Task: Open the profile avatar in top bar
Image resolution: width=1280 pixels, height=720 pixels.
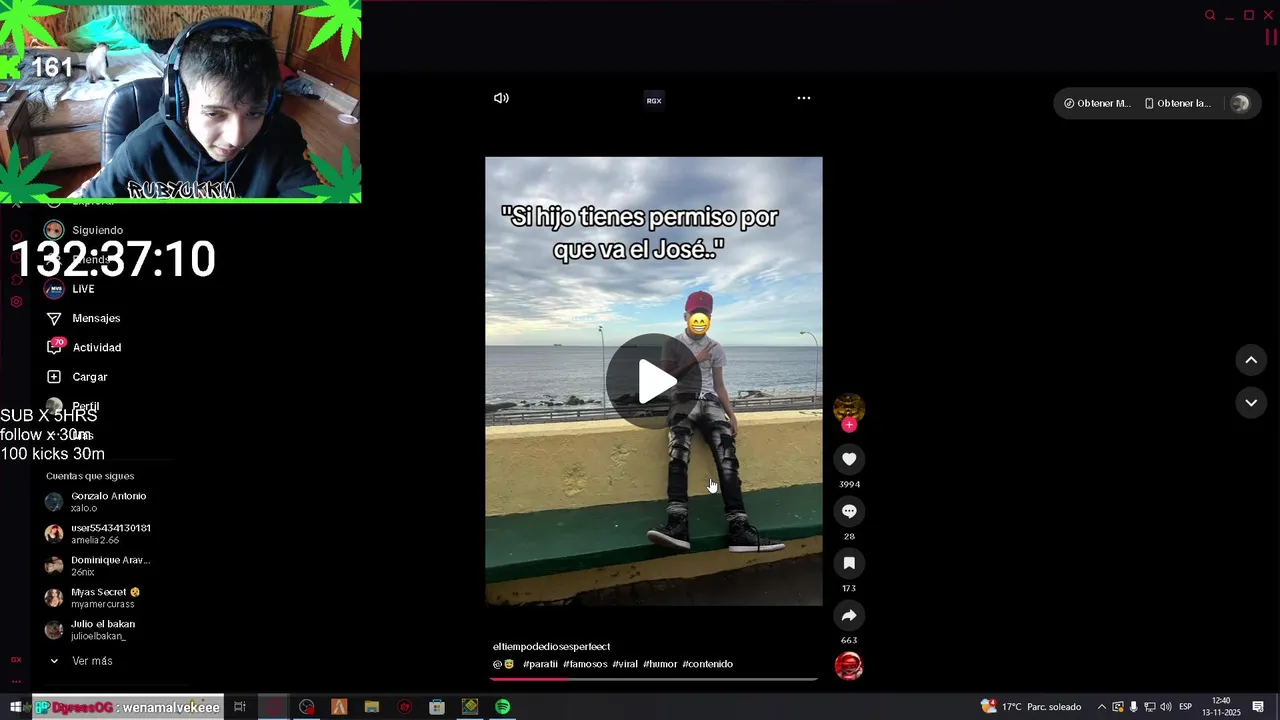Action: (1240, 103)
